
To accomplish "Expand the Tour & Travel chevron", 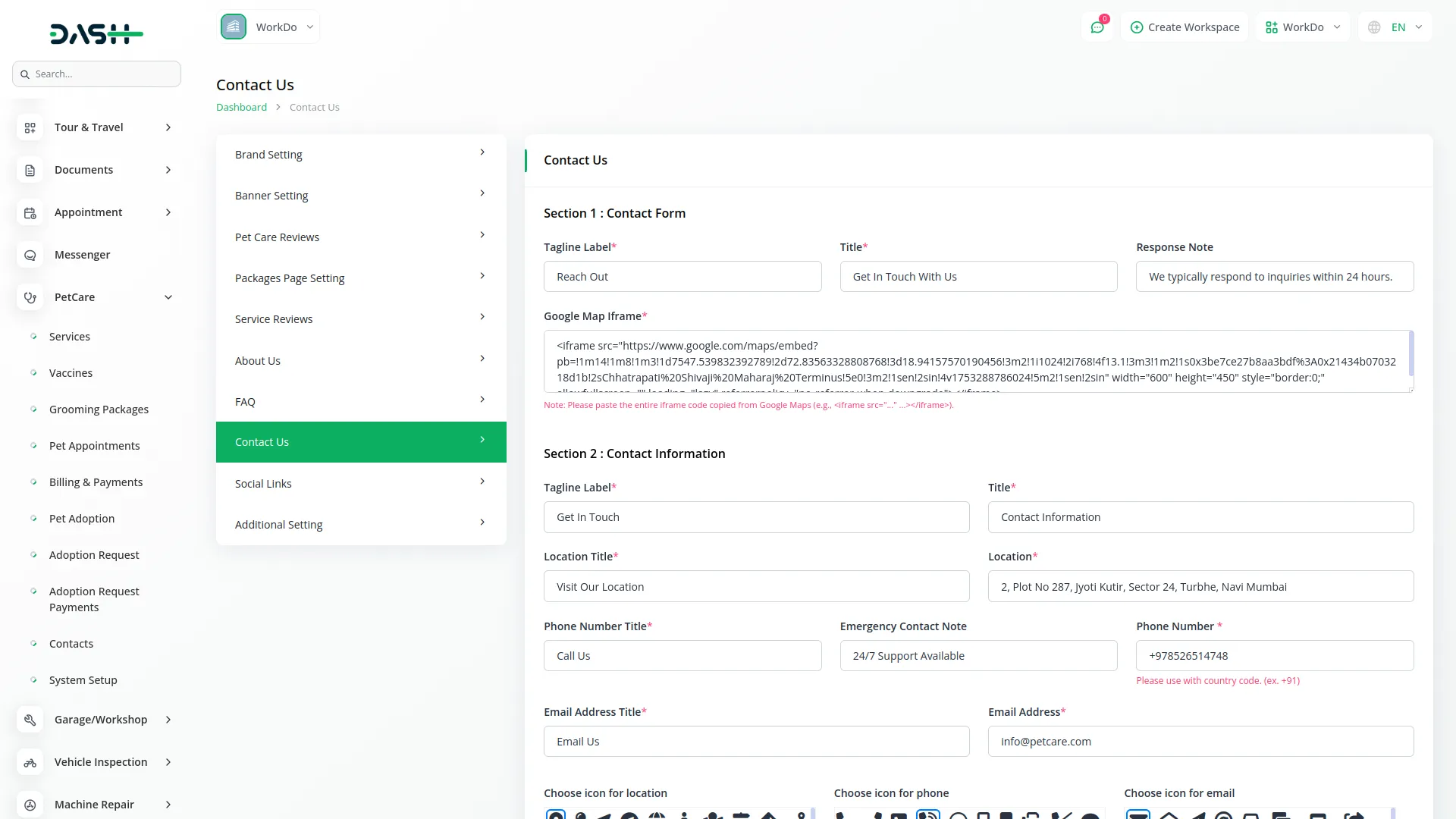I will pyautogui.click(x=168, y=127).
